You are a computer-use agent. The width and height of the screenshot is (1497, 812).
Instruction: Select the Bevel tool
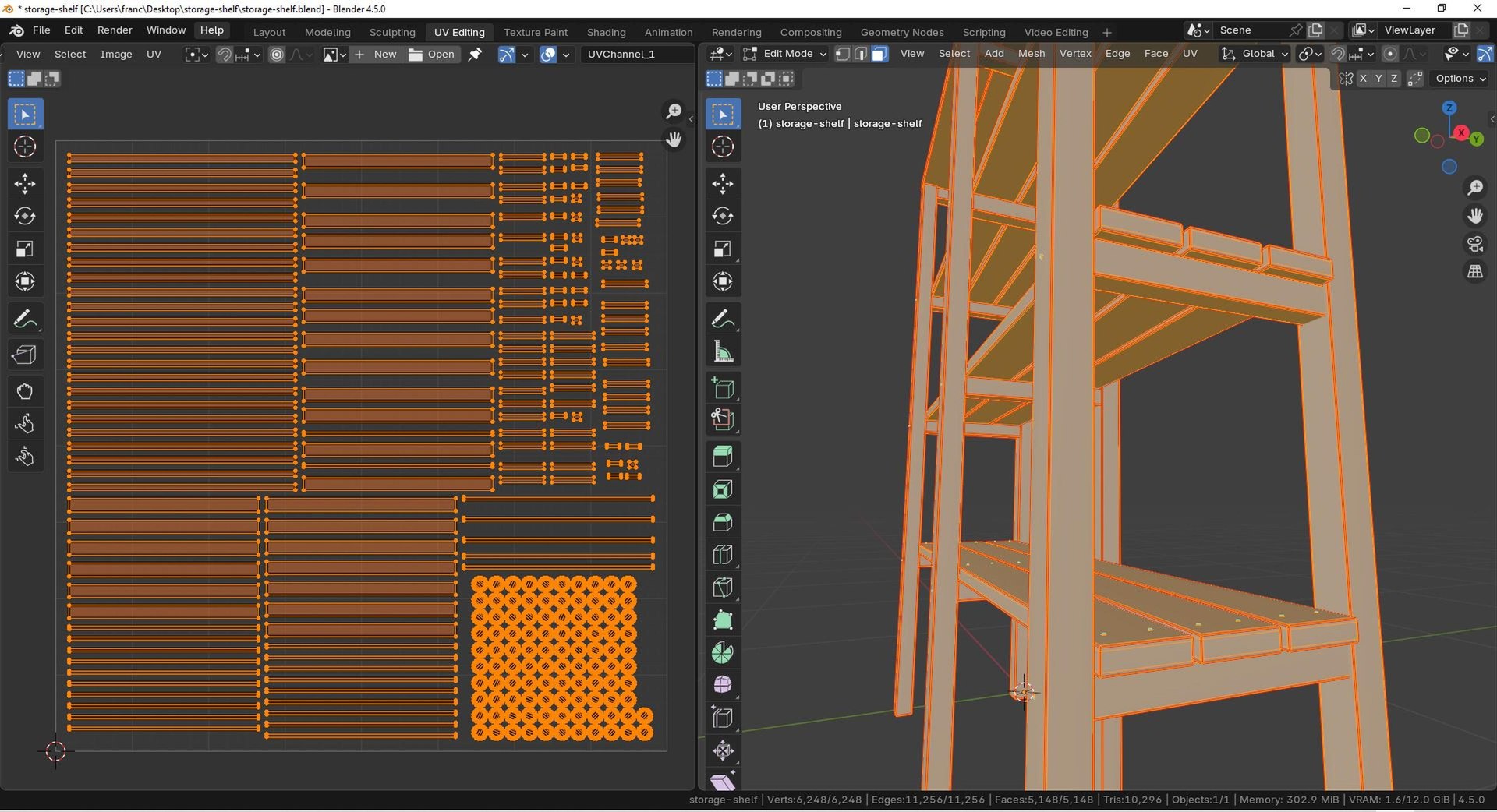(723, 522)
